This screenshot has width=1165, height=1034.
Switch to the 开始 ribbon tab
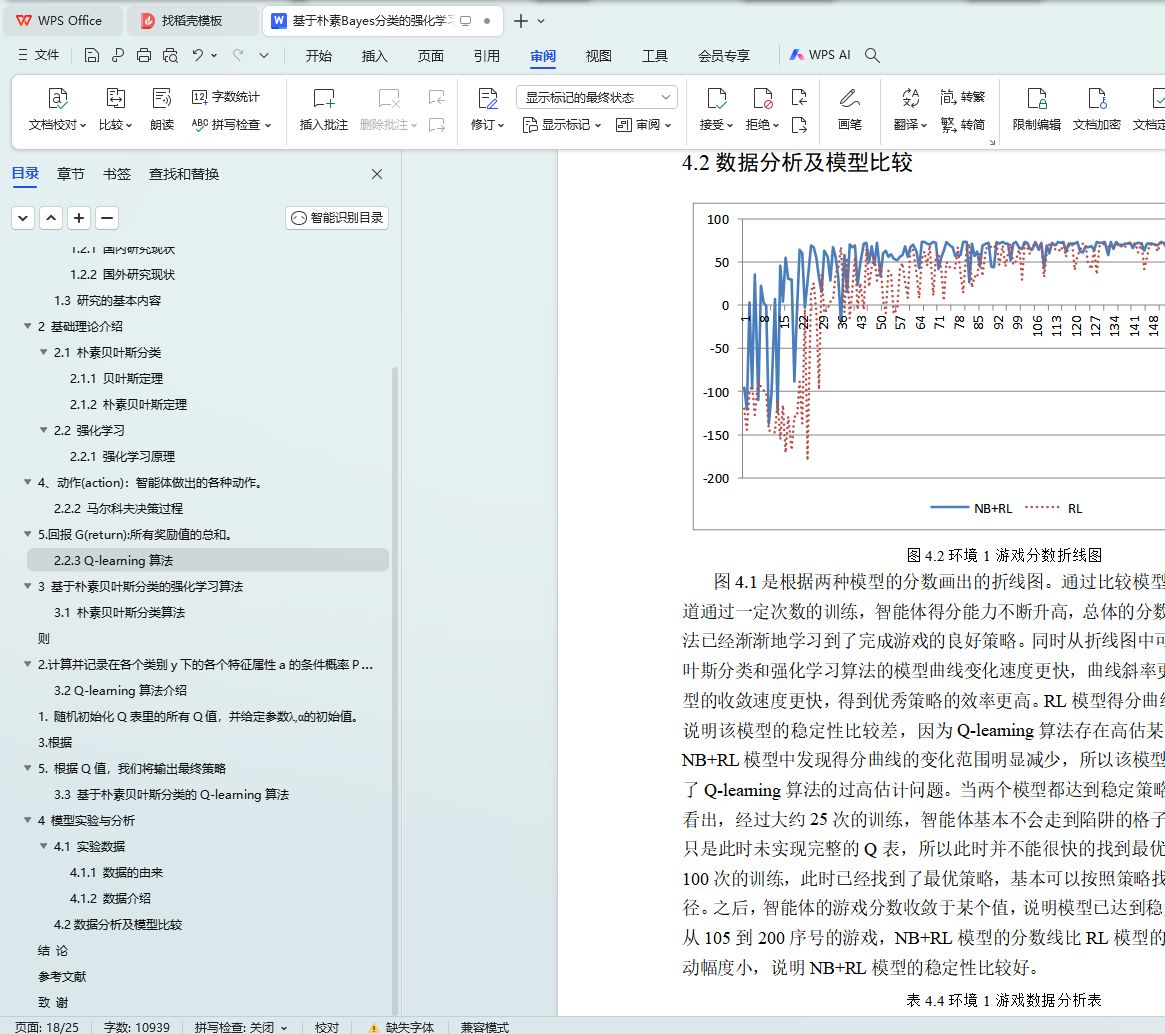coord(319,56)
